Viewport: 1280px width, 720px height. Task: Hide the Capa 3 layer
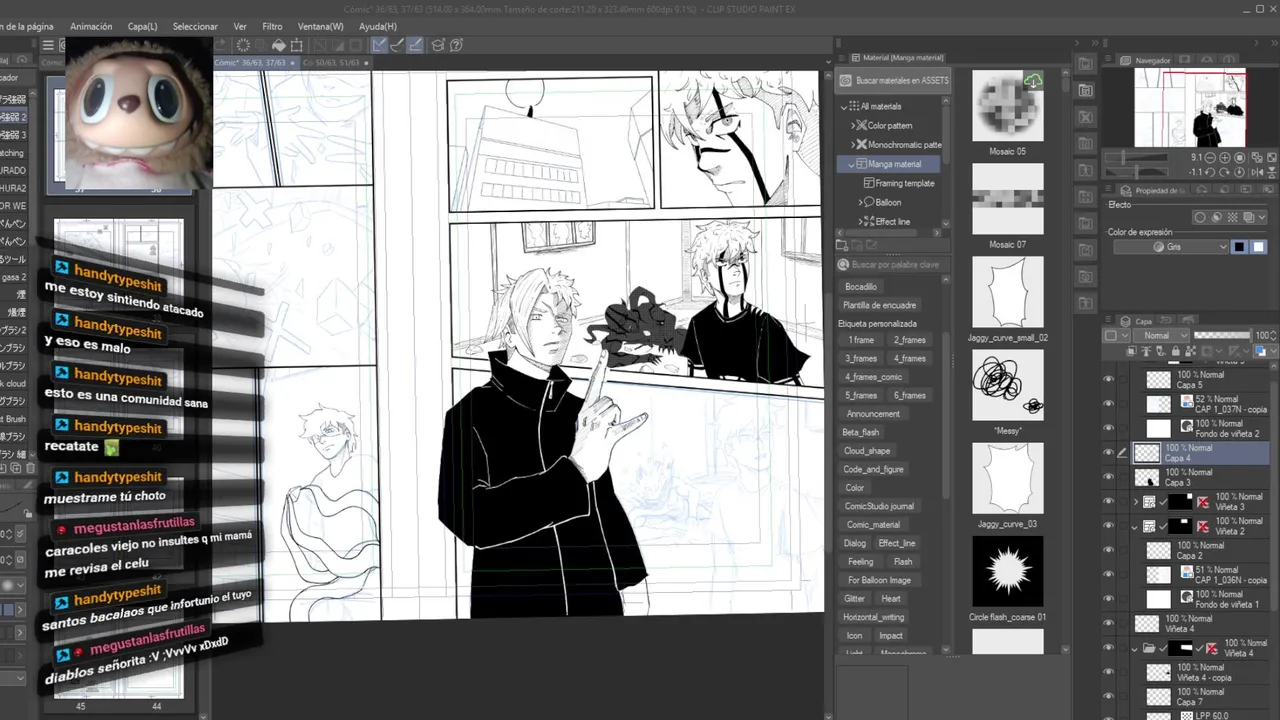(x=1108, y=477)
